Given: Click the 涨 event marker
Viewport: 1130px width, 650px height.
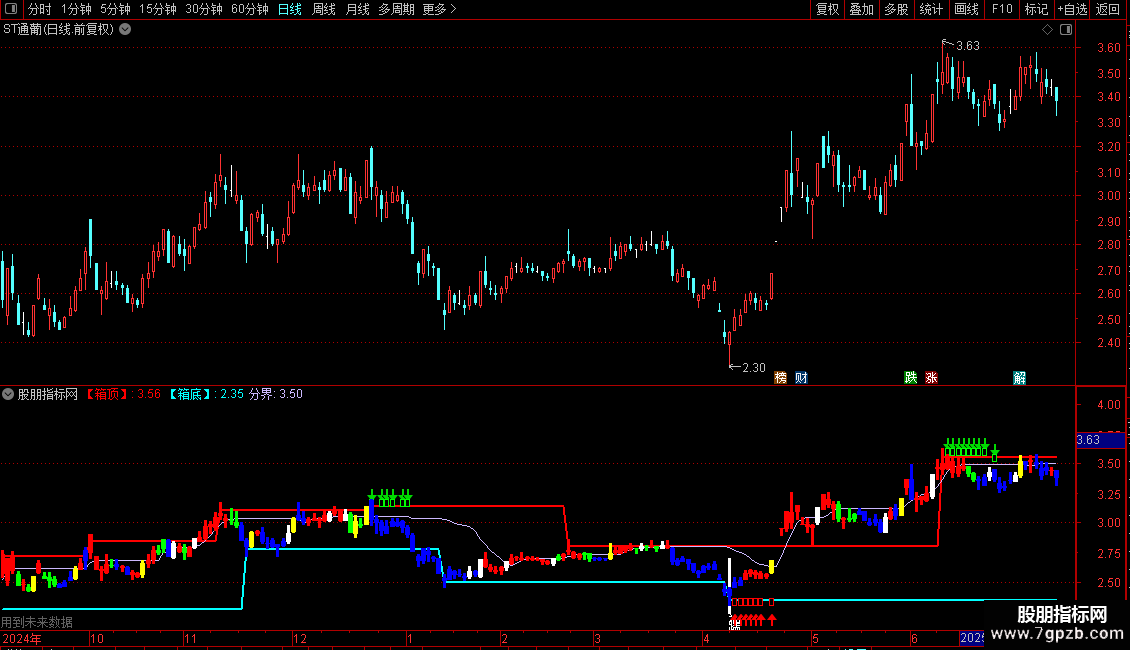Looking at the screenshot, I should (x=931, y=378).
